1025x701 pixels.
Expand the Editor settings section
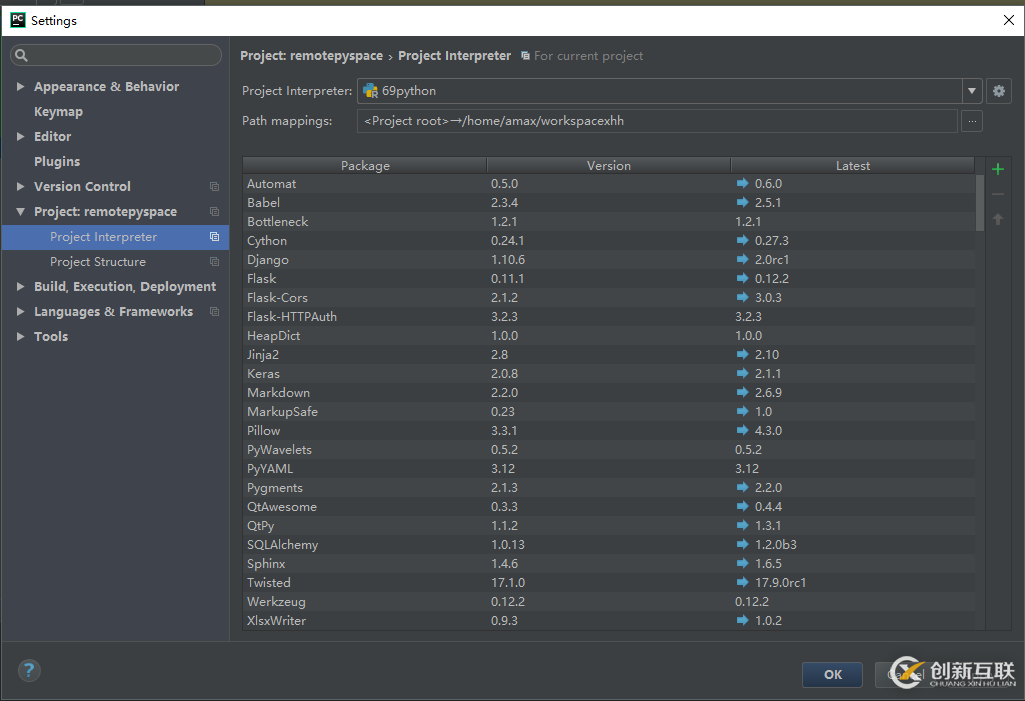(x=21, y=137)
